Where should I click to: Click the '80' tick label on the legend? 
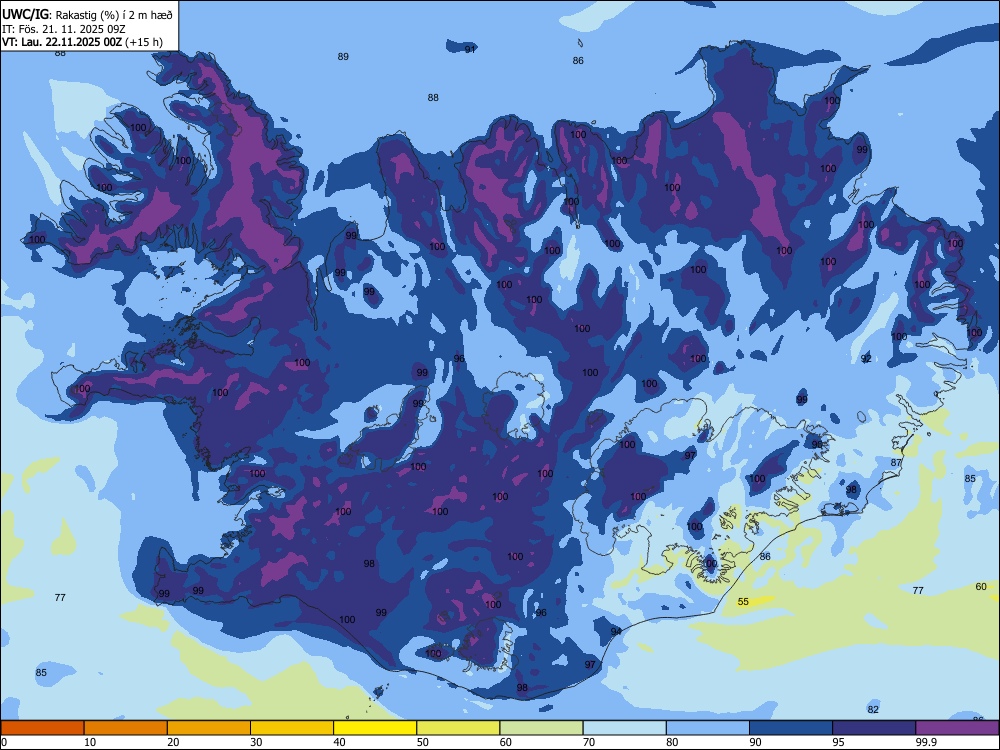(672, 742)
